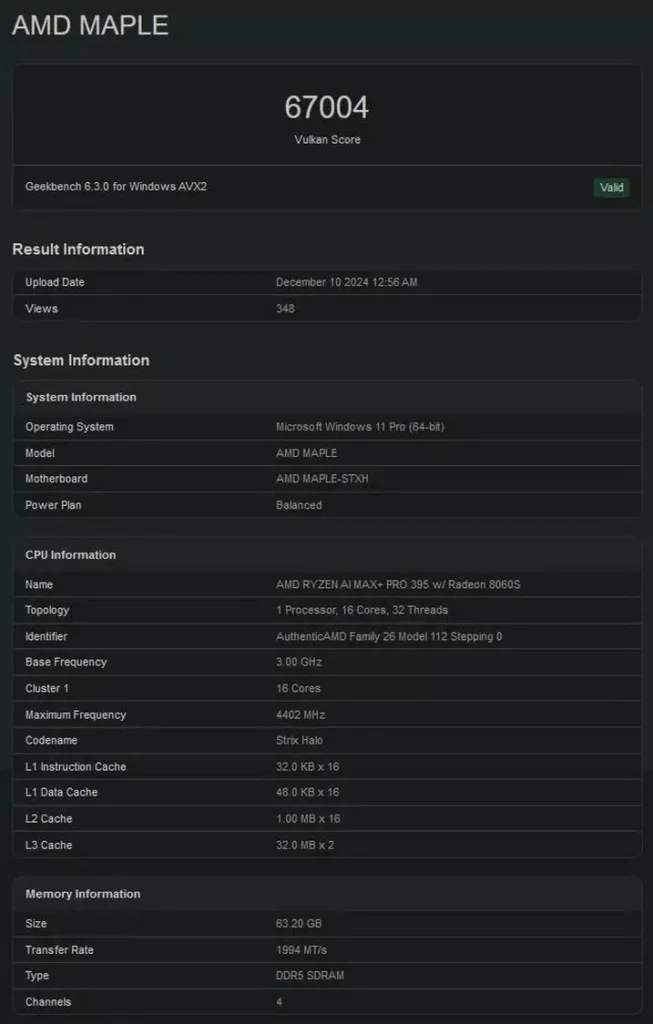This screenshot has width=653, height=1024.
Task: Click the Operating System label
Action: point(69,426)
